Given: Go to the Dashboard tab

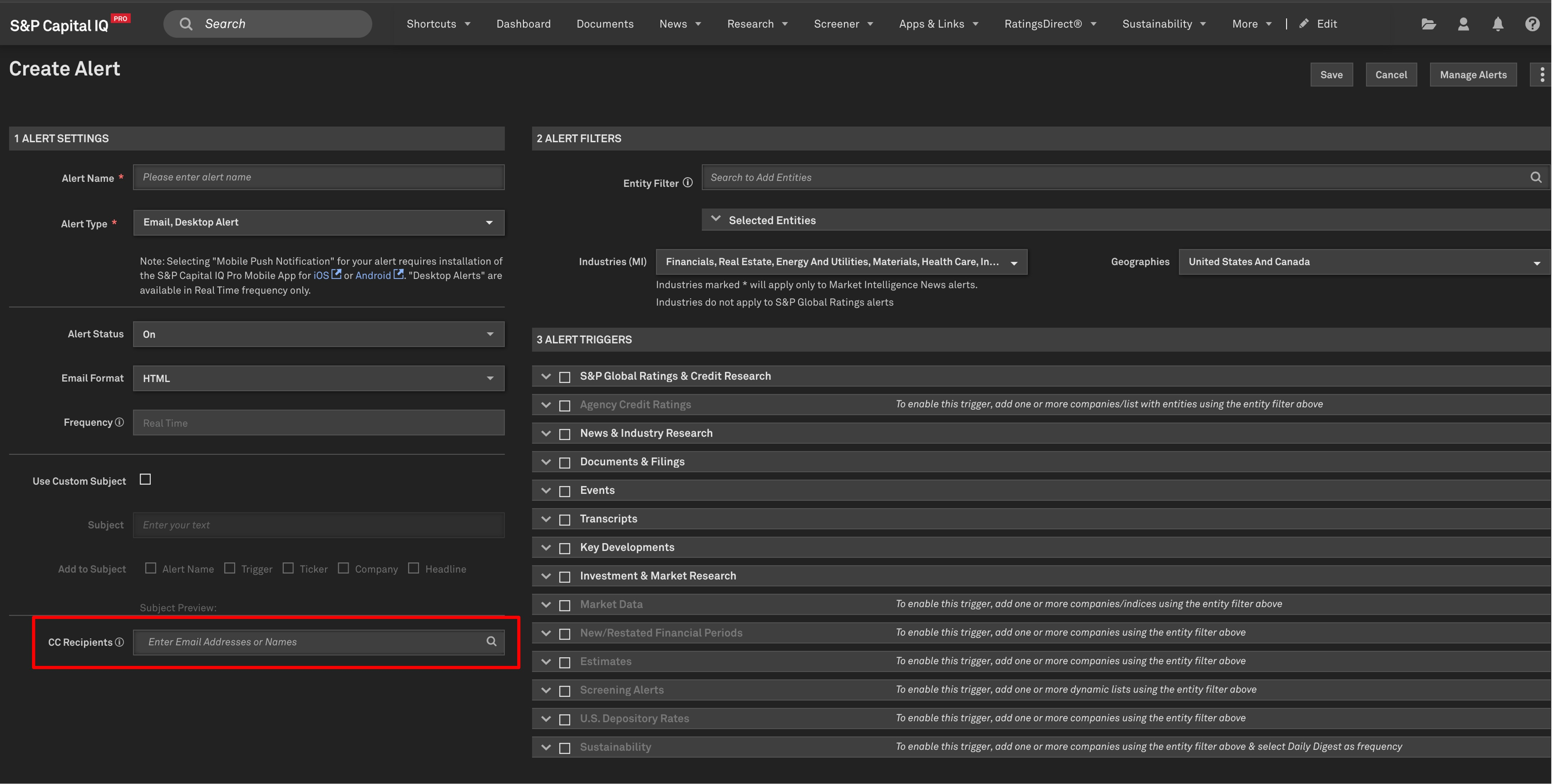Looking at the screenshot, I should pos(524,24).
